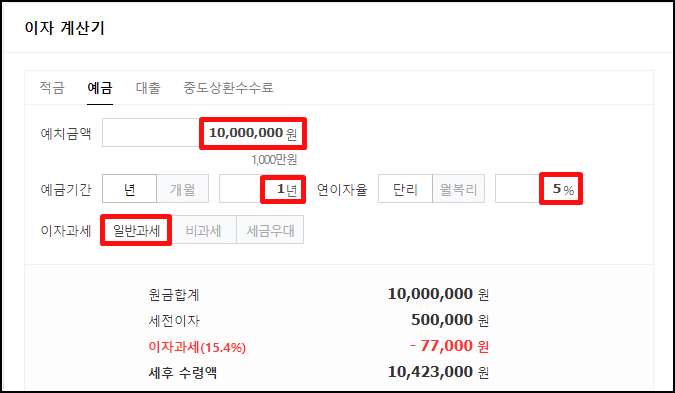The width and height of the screenshot is (675, 393).
Task: Open the 대출 tab
Action: 148,88
